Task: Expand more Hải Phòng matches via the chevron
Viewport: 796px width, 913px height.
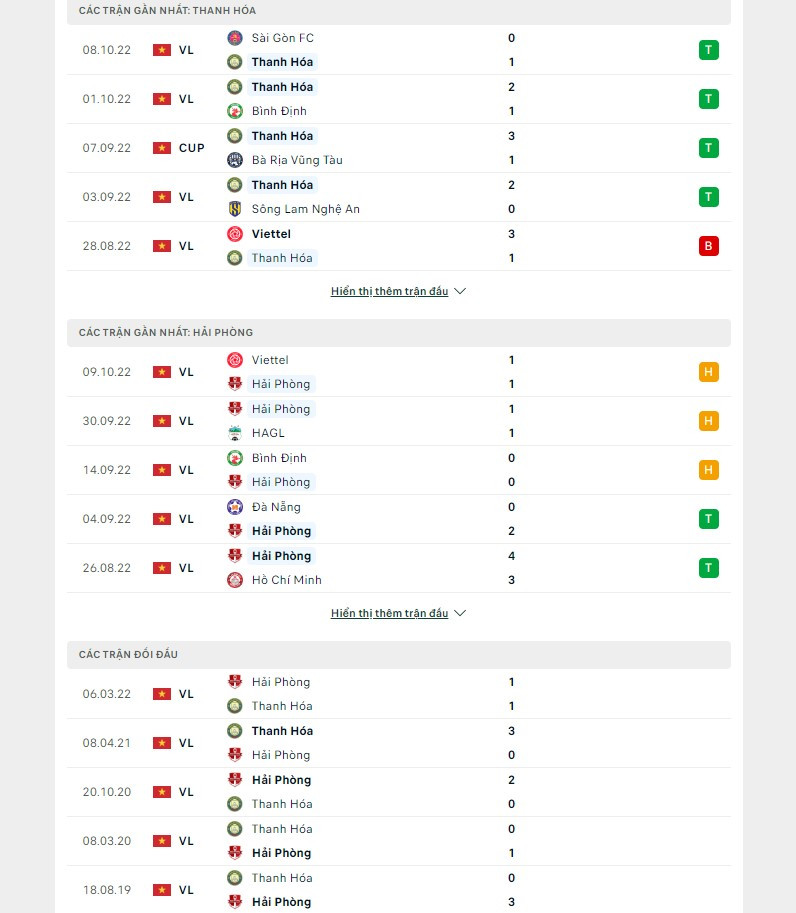Action: click(460, 614)
